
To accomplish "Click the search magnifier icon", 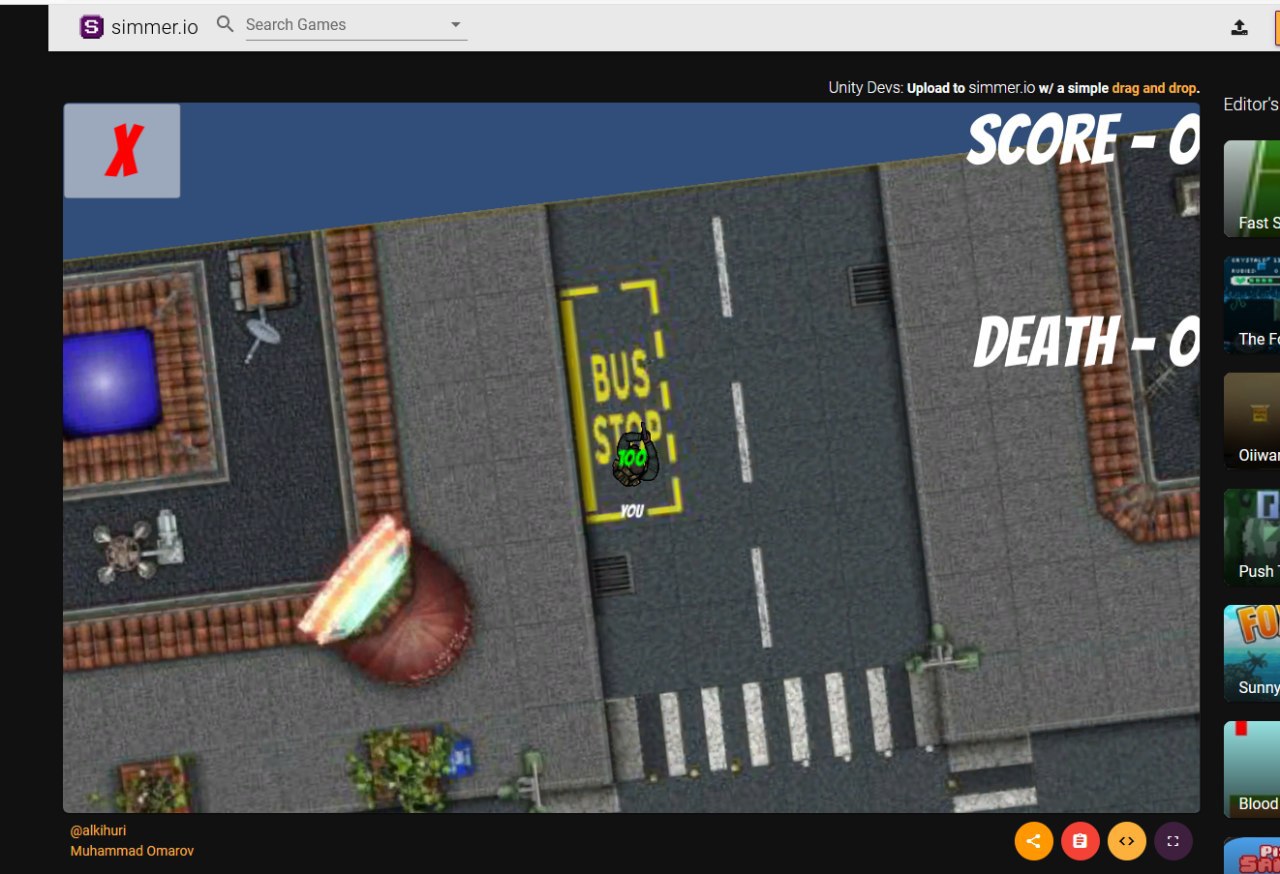I will (225, 24).
